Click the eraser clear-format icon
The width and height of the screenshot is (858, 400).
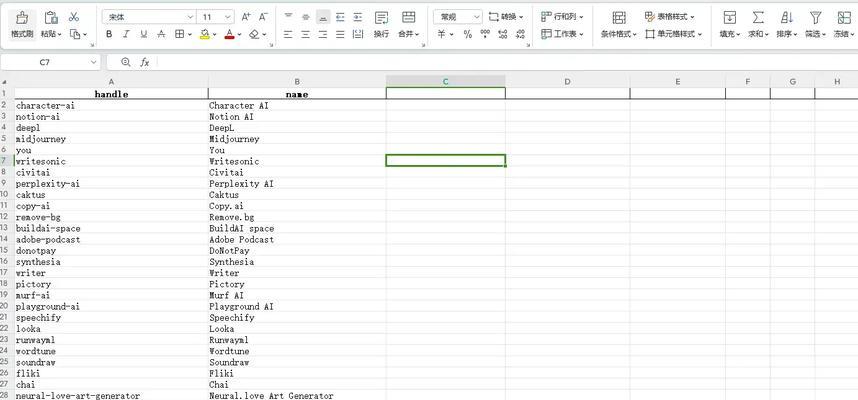[254, 34]
